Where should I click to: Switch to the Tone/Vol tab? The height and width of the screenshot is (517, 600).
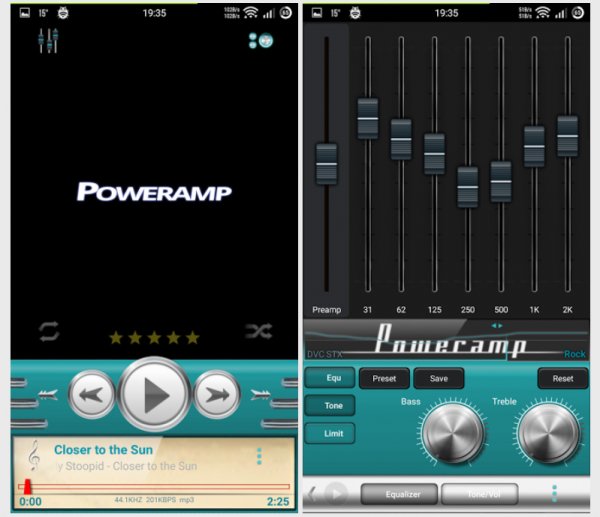point(480,494)
